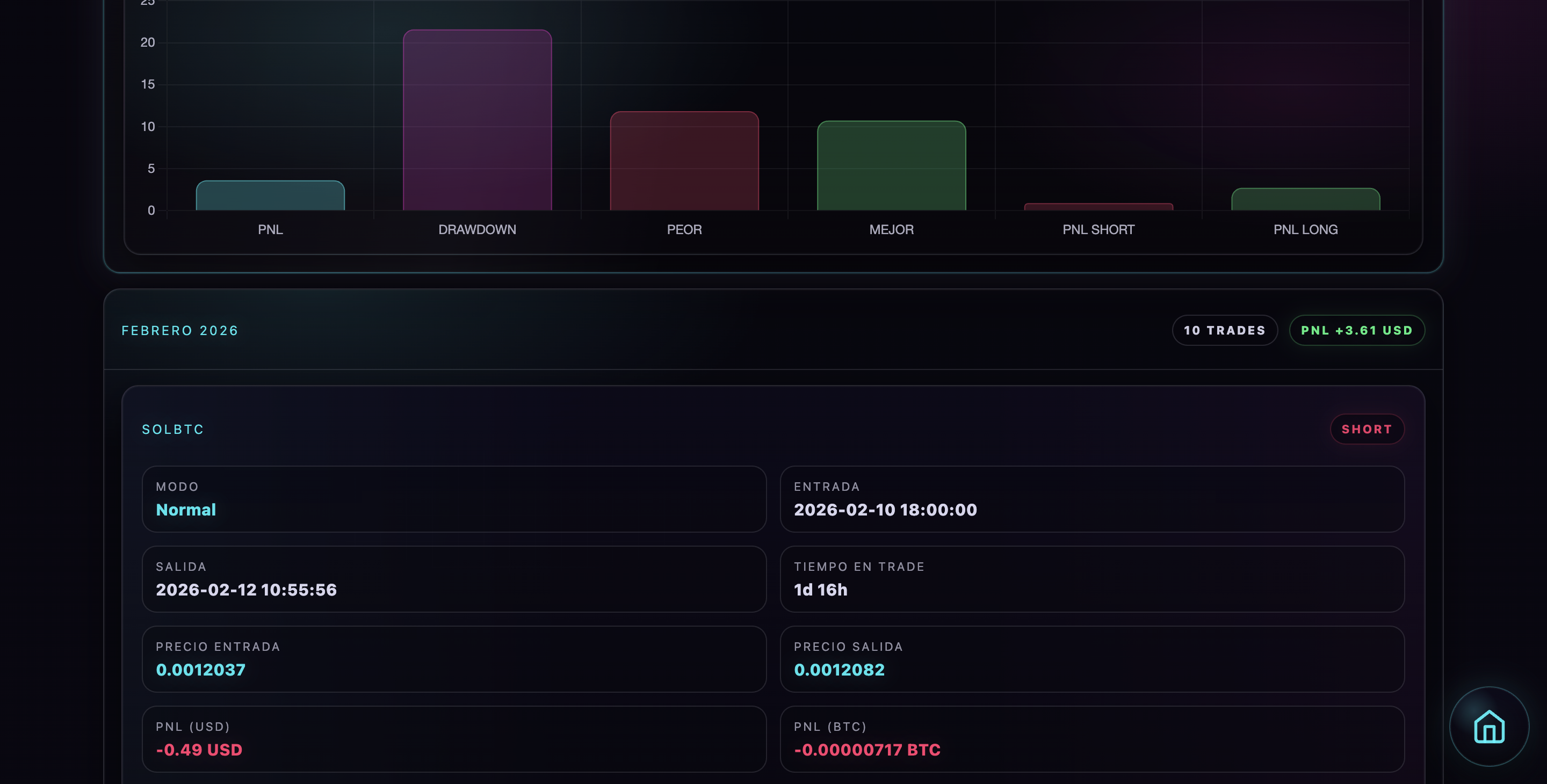Click the PNL LONG bar
Image resolution: width=1547 pixels, height=784 pixels.
click(1305, 199)
